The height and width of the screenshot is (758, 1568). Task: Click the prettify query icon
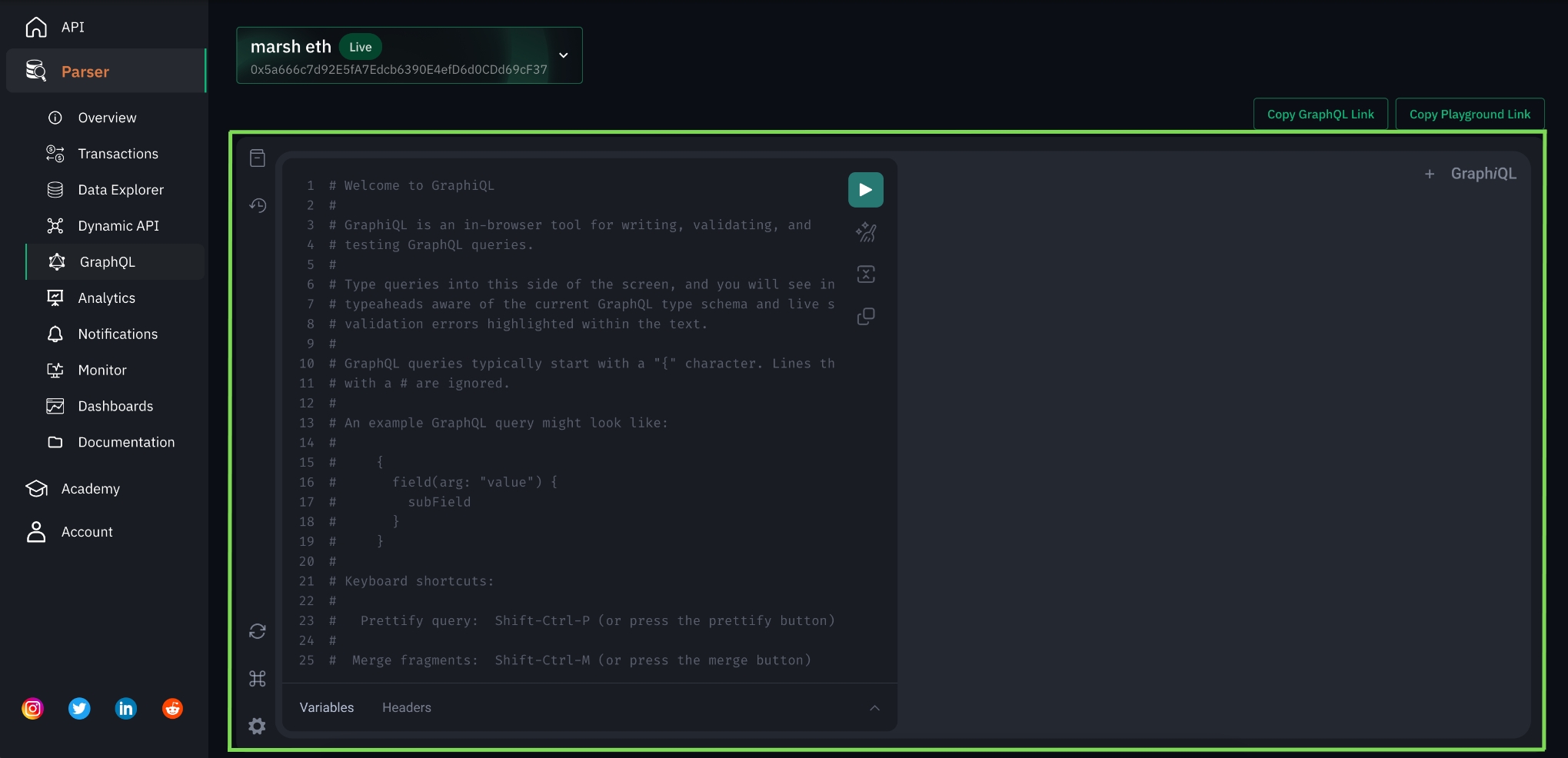point(866,232)
